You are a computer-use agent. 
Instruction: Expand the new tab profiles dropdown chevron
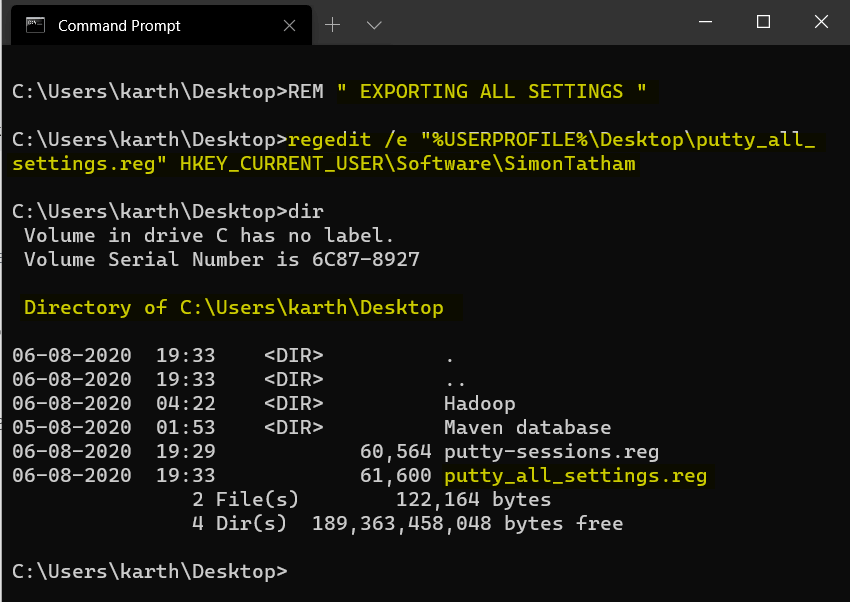pos(374,24)
